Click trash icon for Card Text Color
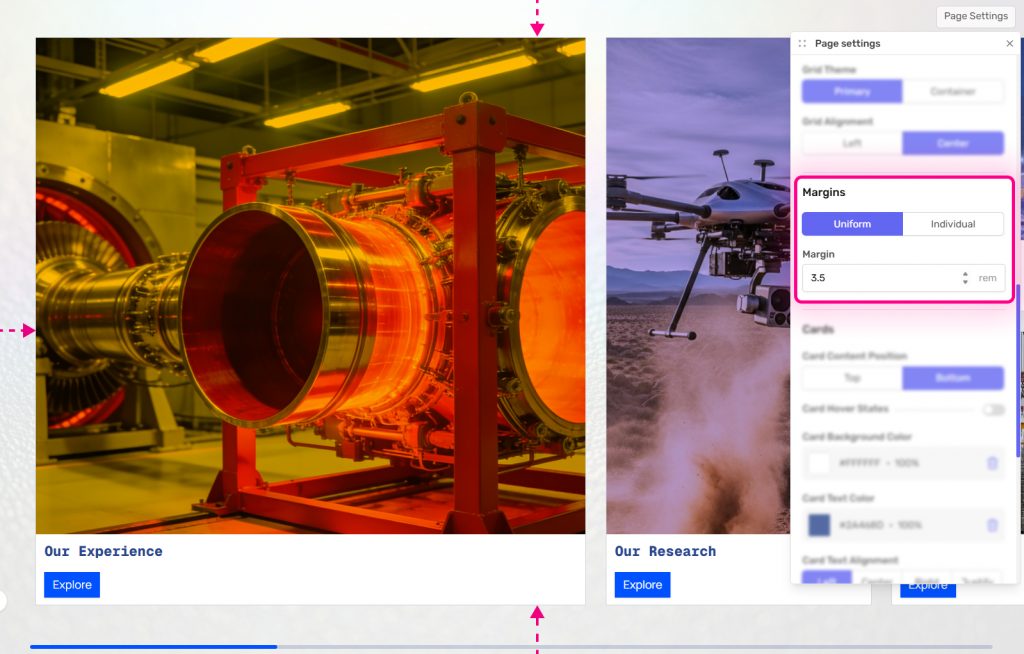1024x654 pixels. pyautogui.click(x=992, y=525)
